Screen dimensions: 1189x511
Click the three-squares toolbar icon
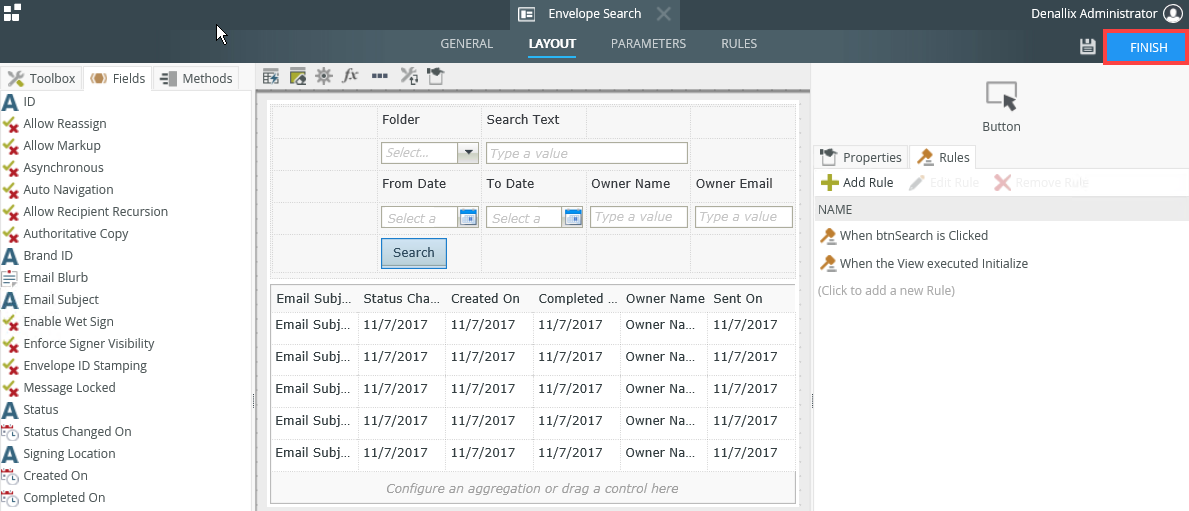380,76
